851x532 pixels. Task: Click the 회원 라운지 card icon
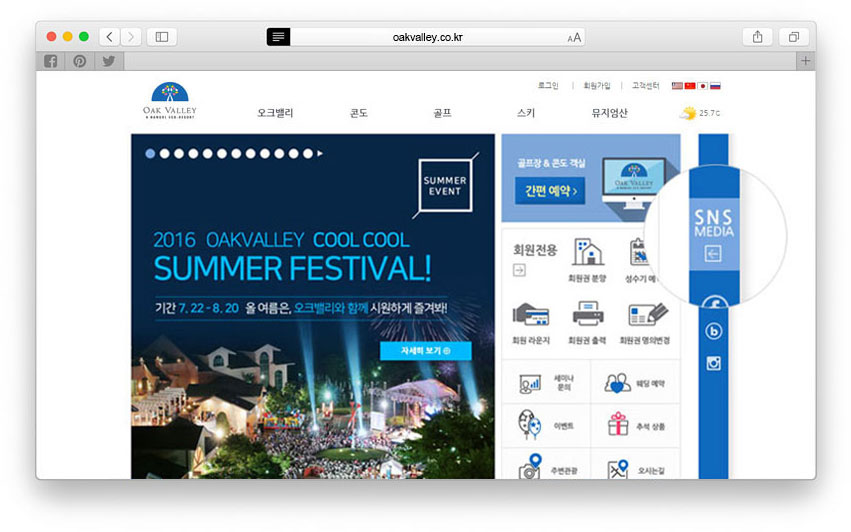(530, 315)
